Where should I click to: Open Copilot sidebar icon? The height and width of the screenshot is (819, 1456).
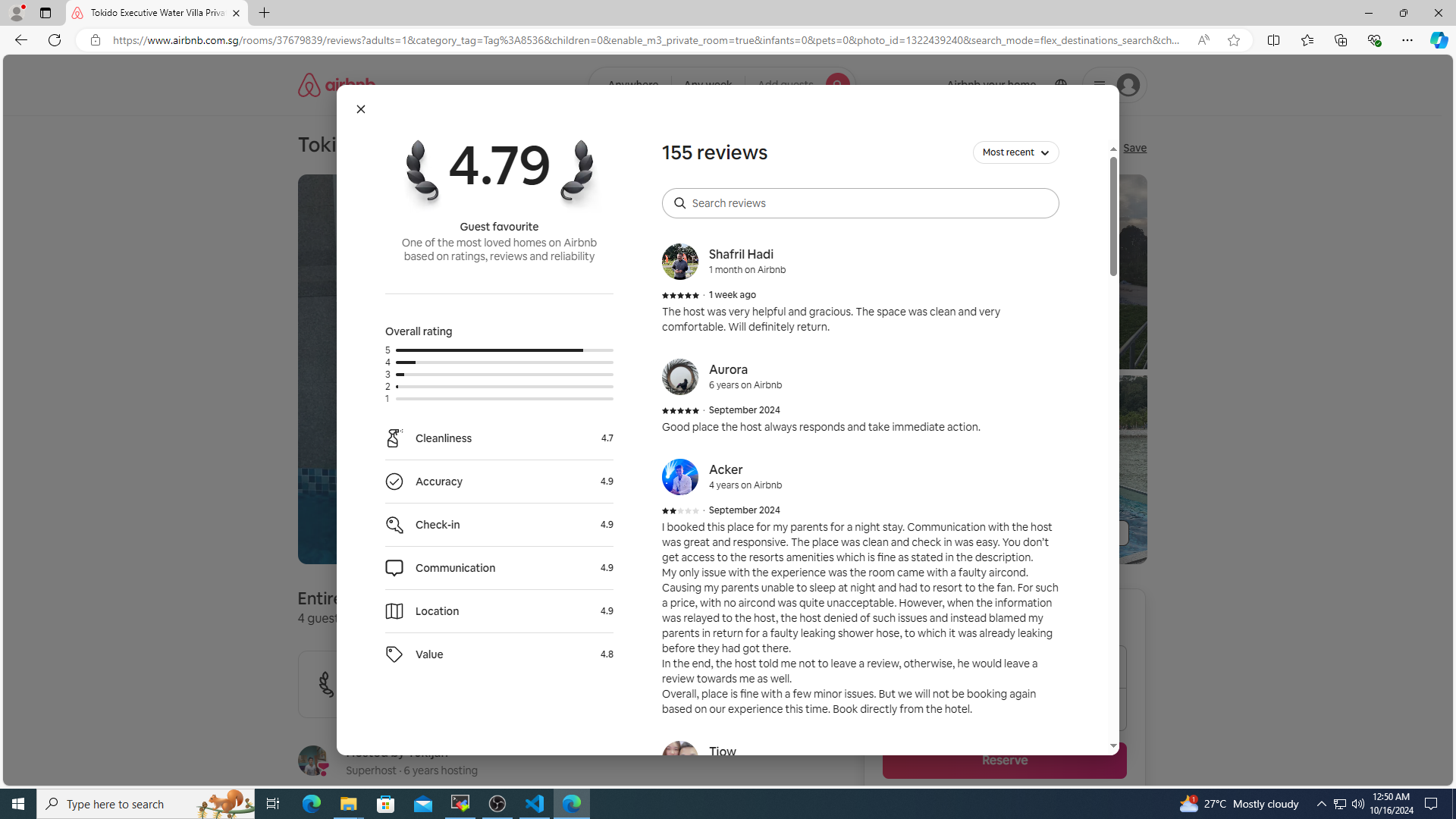1439,40
